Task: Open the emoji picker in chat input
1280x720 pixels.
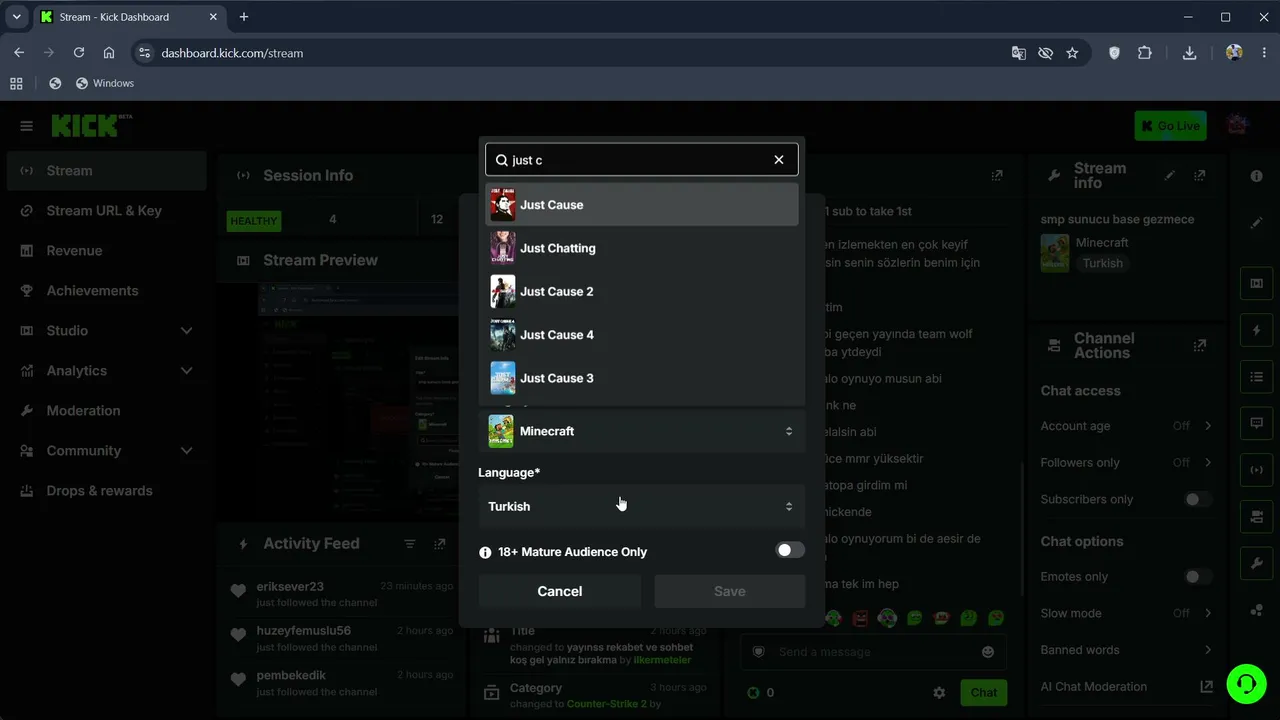Action: (988, 652)
